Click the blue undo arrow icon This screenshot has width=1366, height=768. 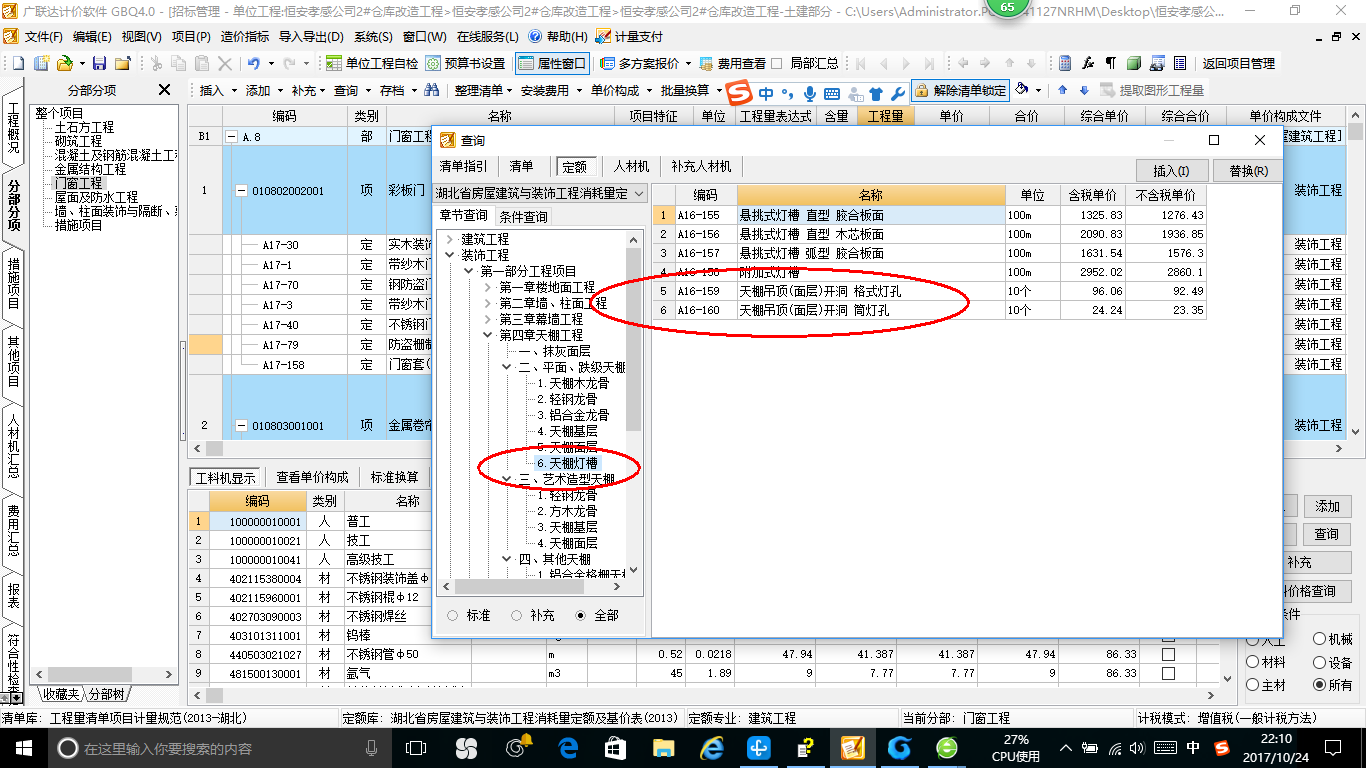254,63
